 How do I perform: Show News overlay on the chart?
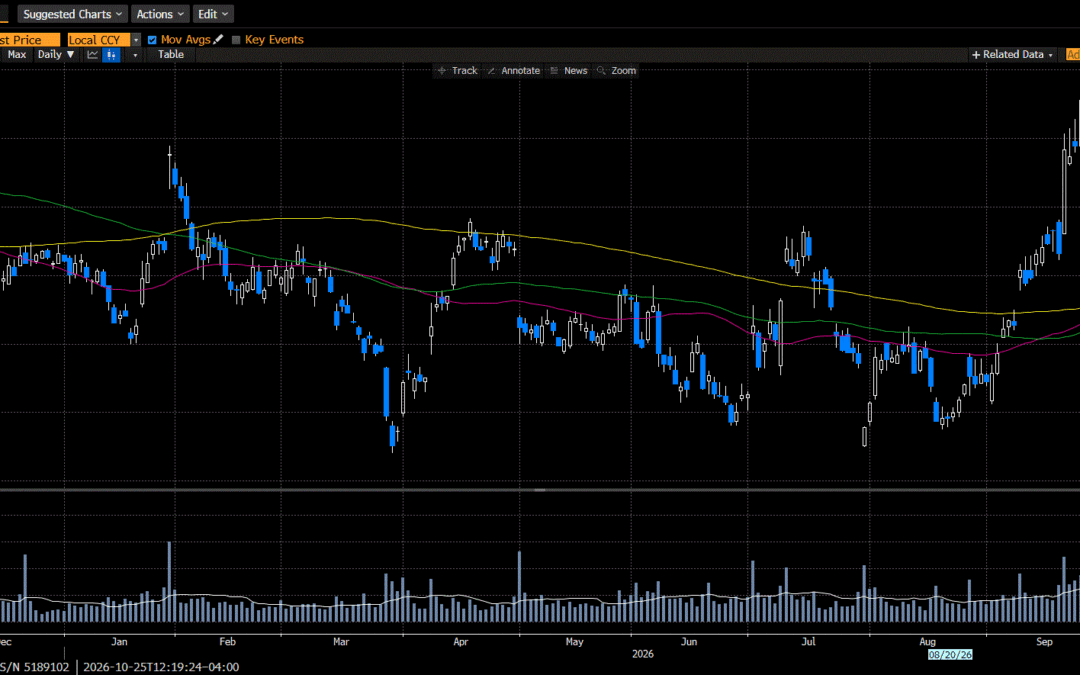[569, 70]
